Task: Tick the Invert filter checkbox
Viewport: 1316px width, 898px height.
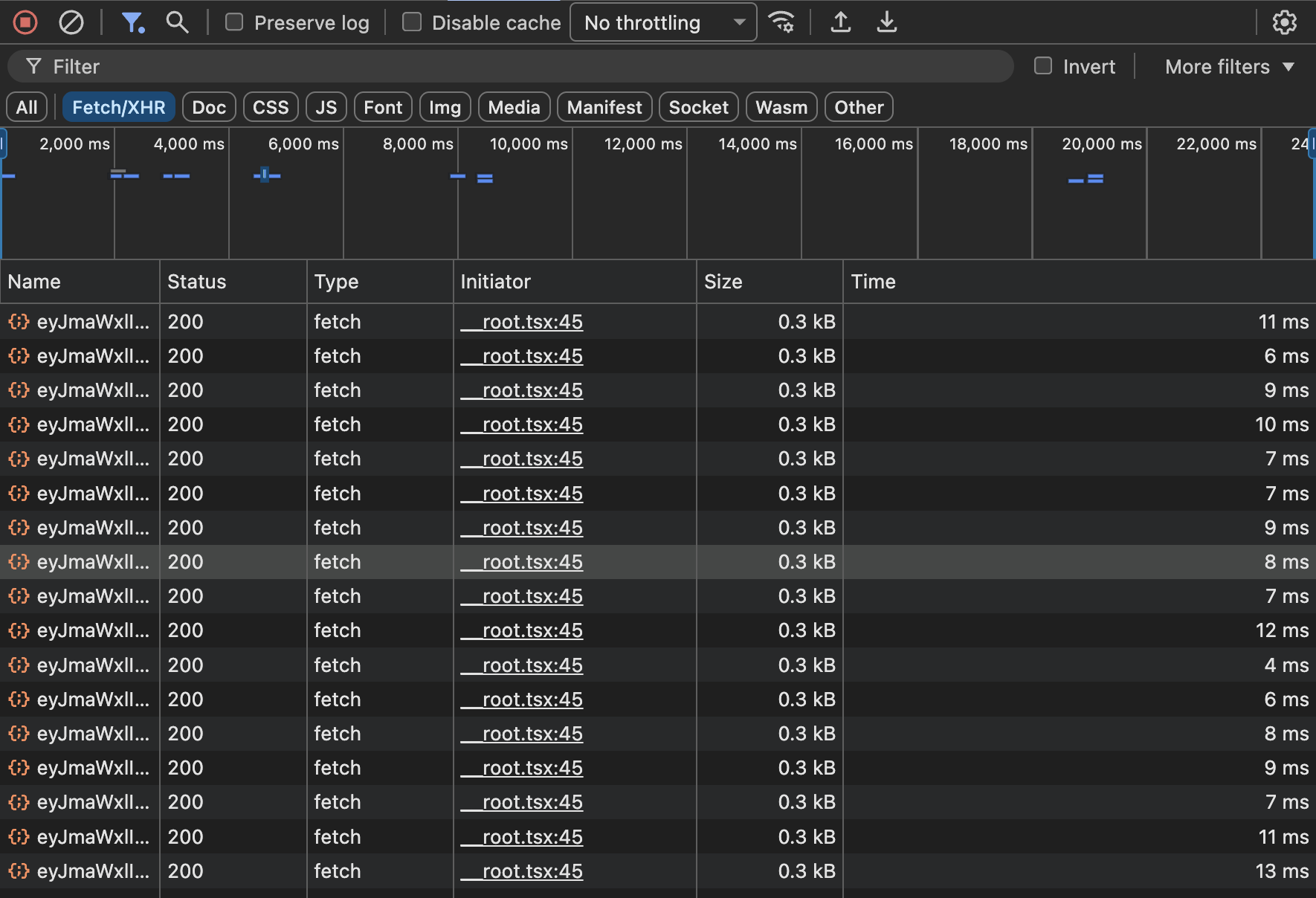Action: (1043, 66)
